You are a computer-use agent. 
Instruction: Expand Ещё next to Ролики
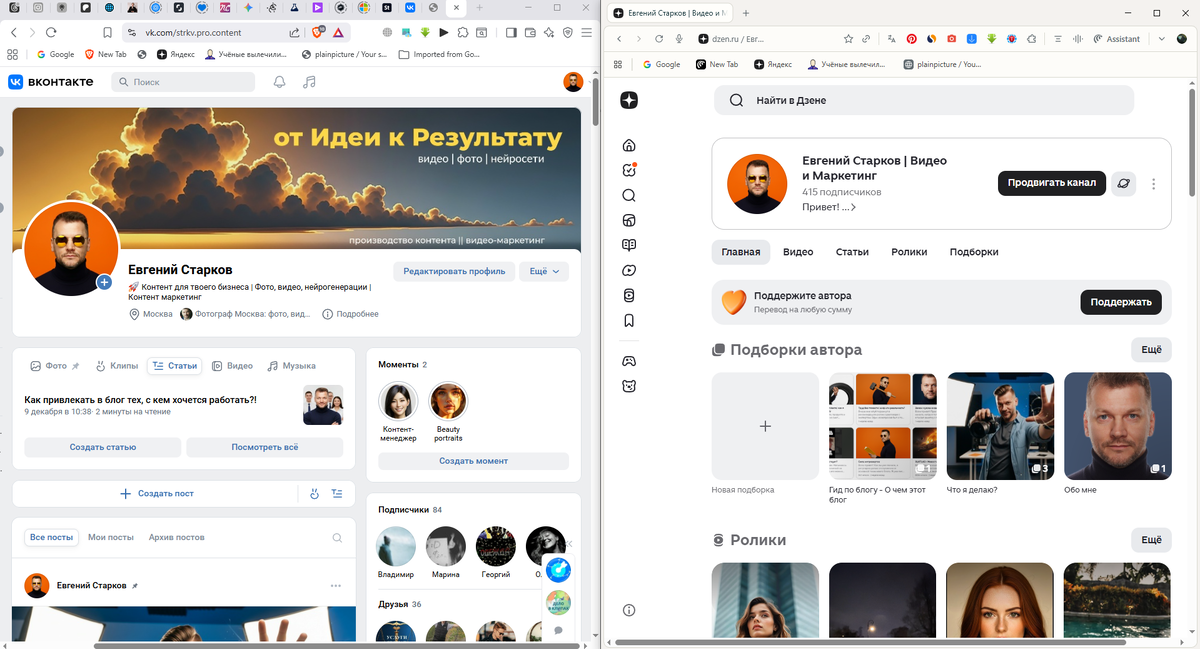pos(1151,540)
